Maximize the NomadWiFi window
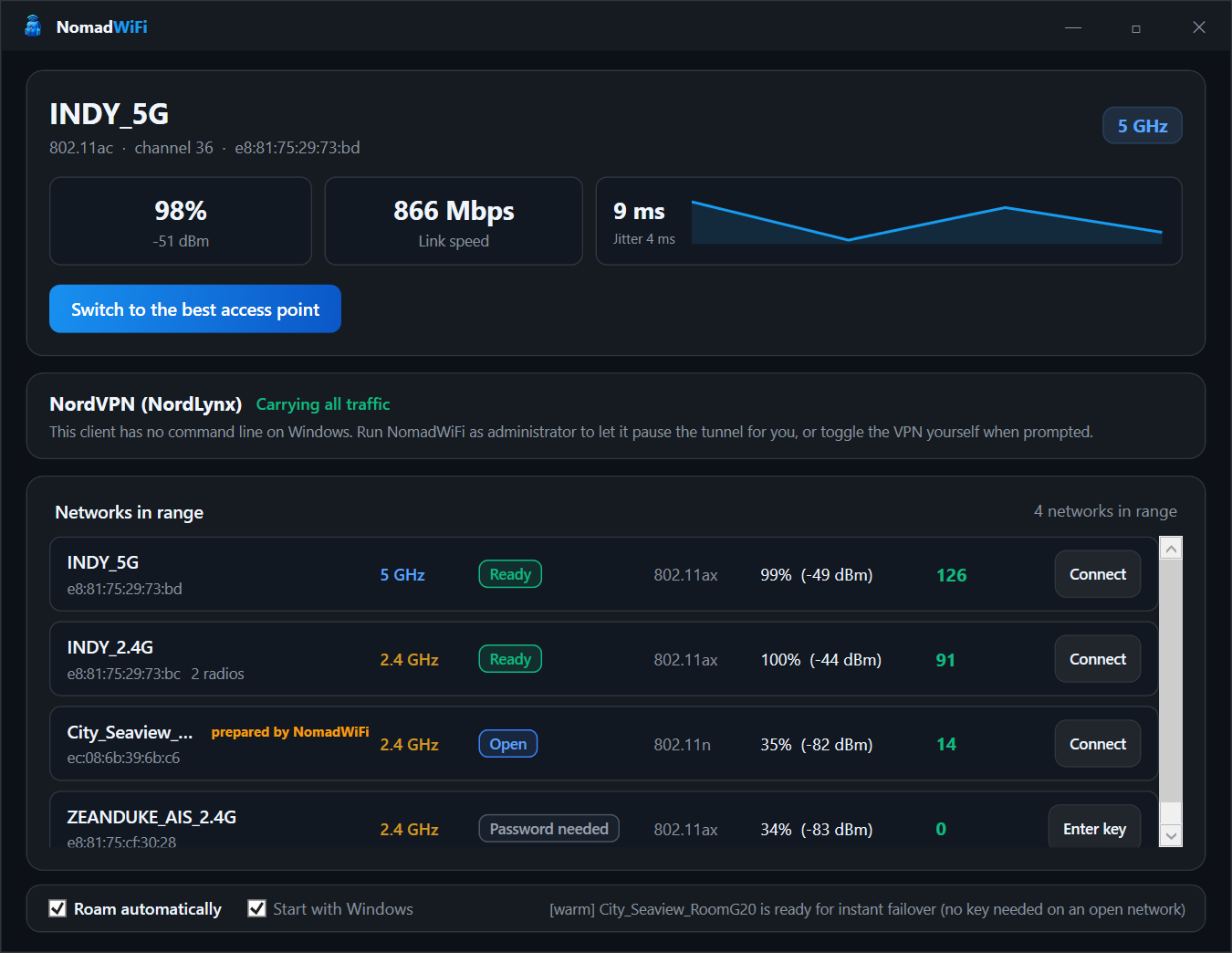 tap(1136, 27)
